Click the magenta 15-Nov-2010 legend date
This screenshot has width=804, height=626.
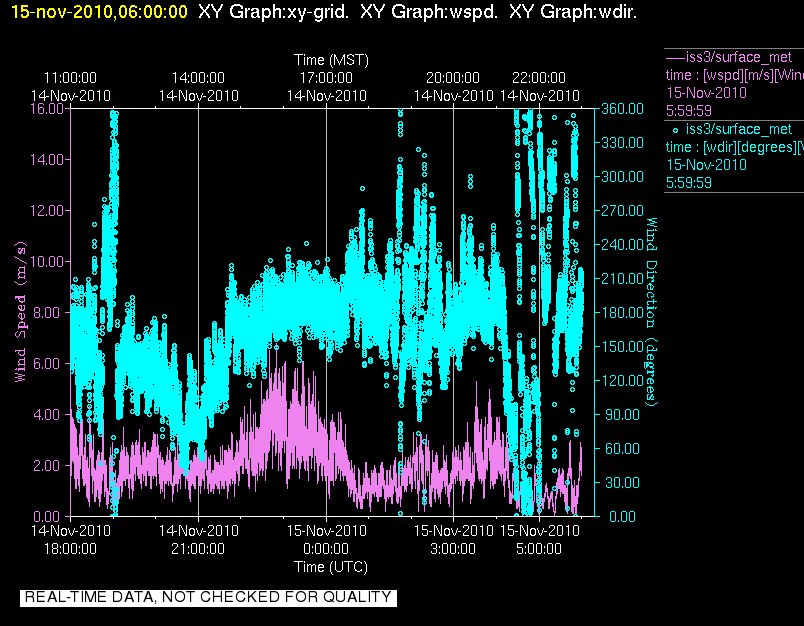point(706,93)
